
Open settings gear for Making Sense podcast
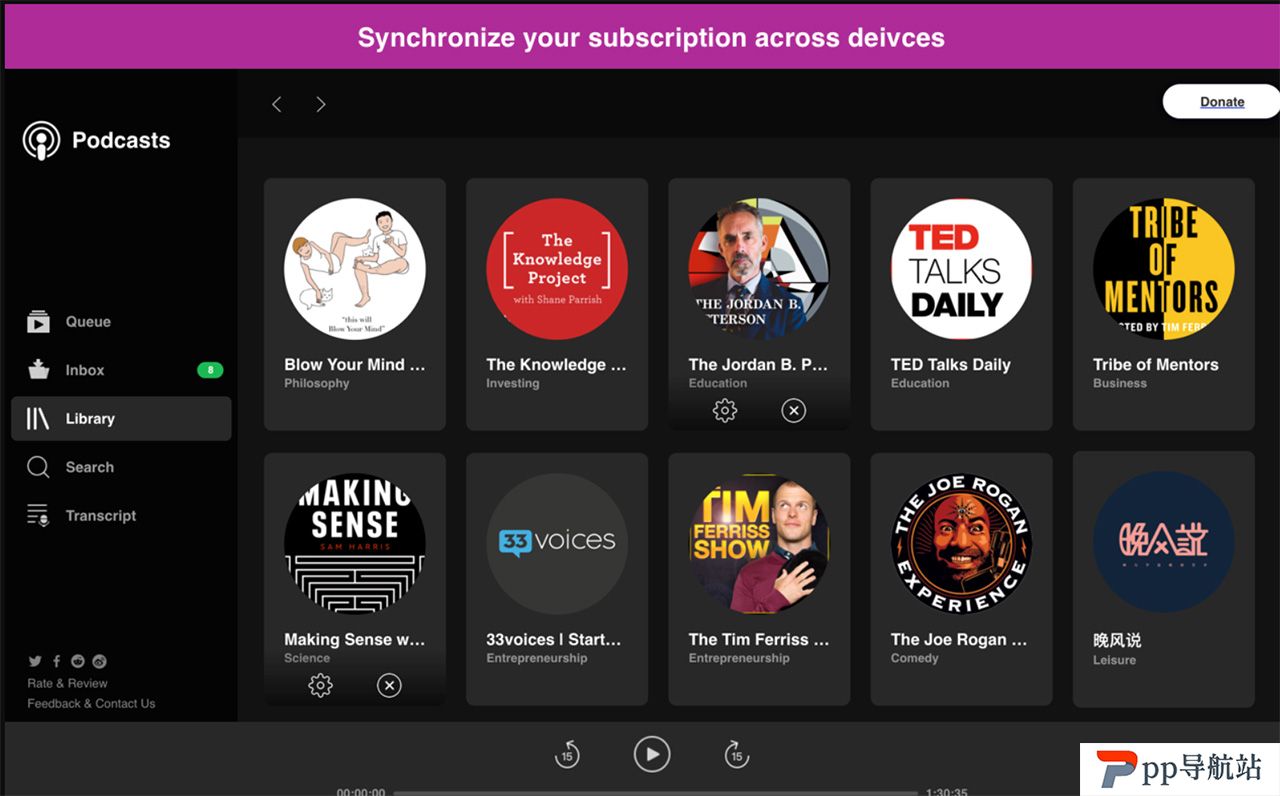click(320, 685)
